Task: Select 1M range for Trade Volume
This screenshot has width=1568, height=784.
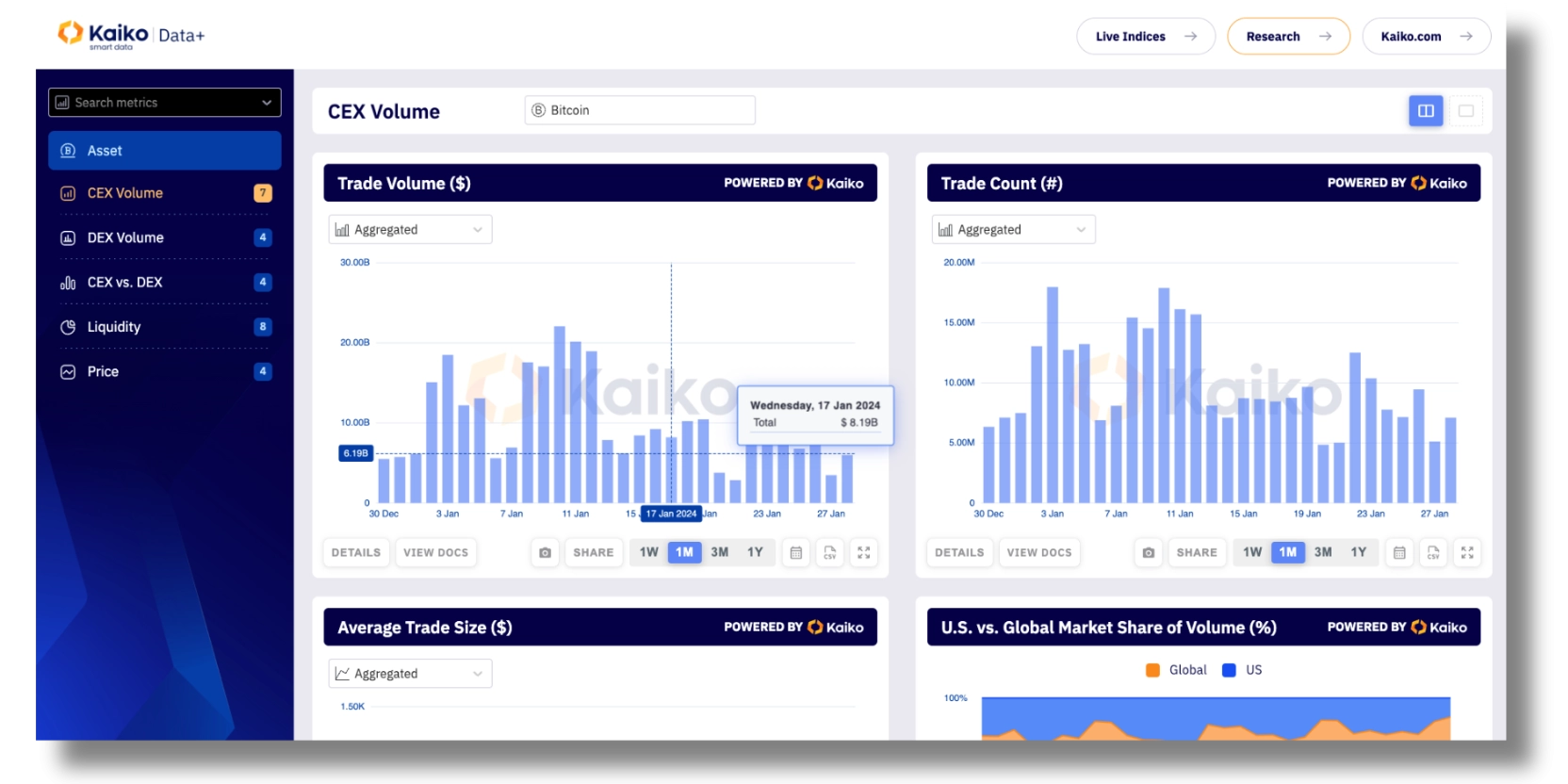Action: (x=684, y=552)
